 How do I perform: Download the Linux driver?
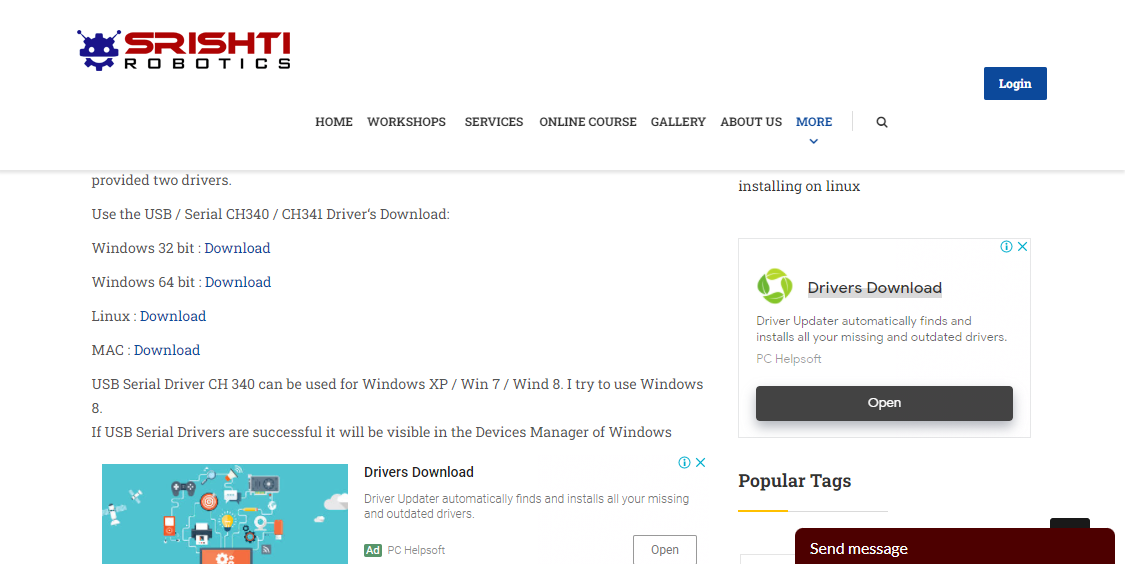(173, 316)
